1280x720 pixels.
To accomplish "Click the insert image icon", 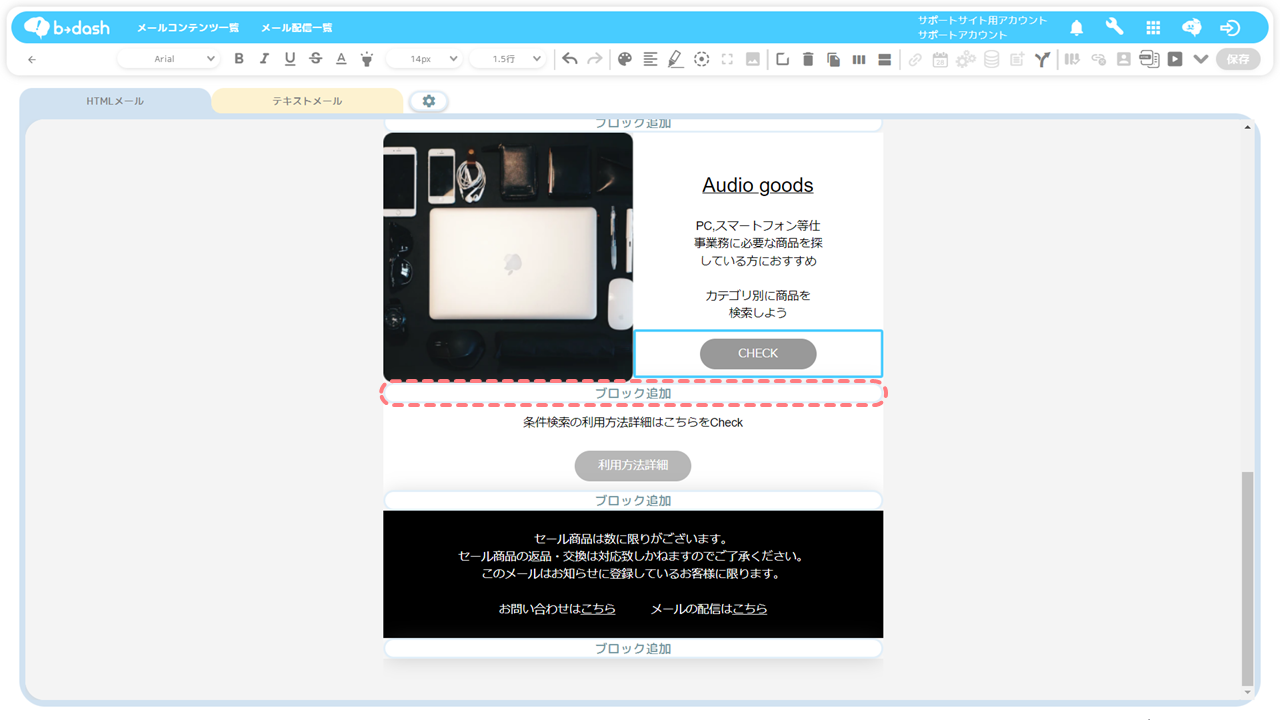I will tap(753, 59).
